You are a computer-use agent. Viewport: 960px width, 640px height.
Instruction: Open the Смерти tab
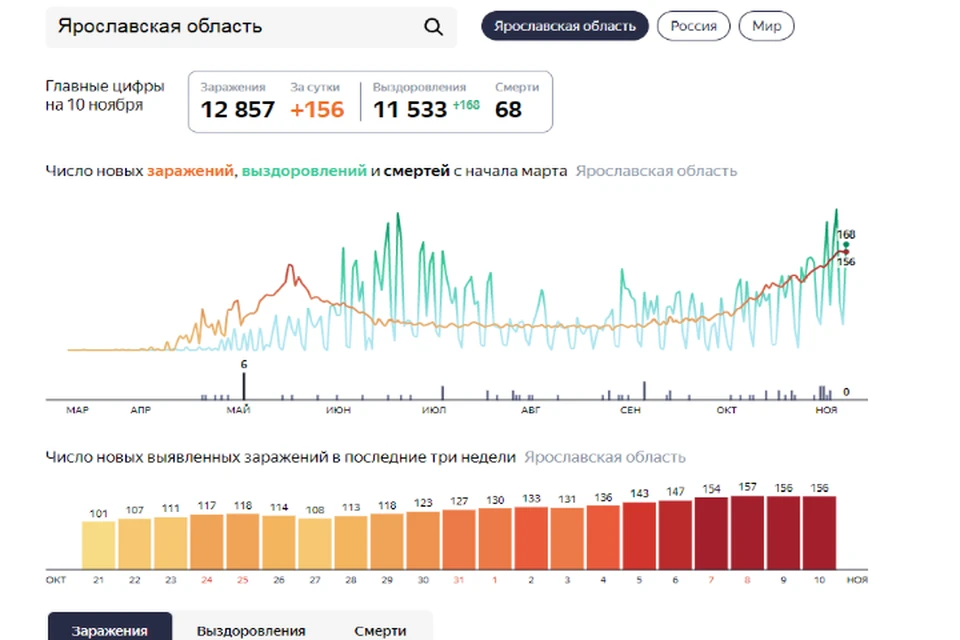[380, 630]
